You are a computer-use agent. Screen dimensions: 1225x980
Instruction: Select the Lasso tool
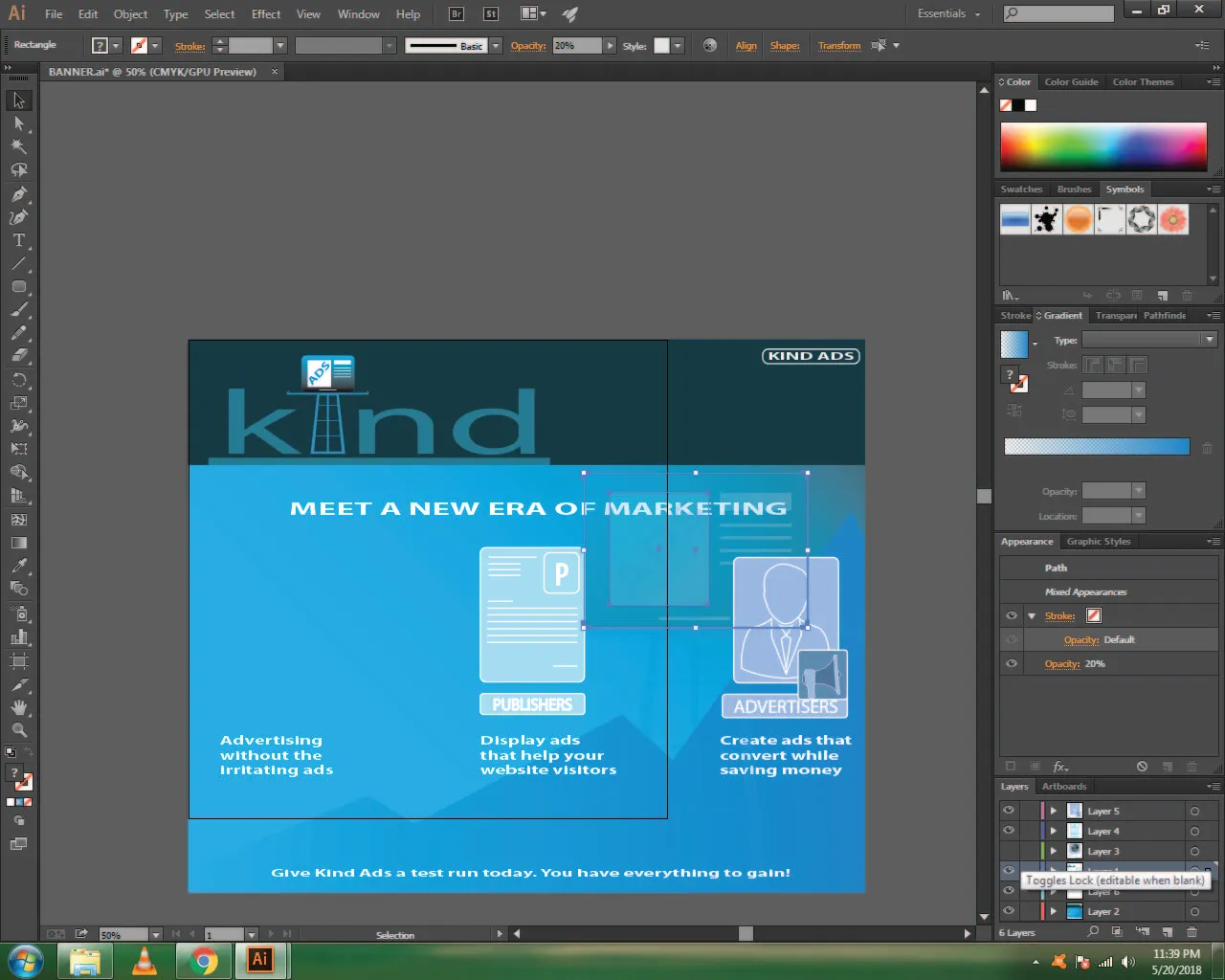(x=19, y=170)
